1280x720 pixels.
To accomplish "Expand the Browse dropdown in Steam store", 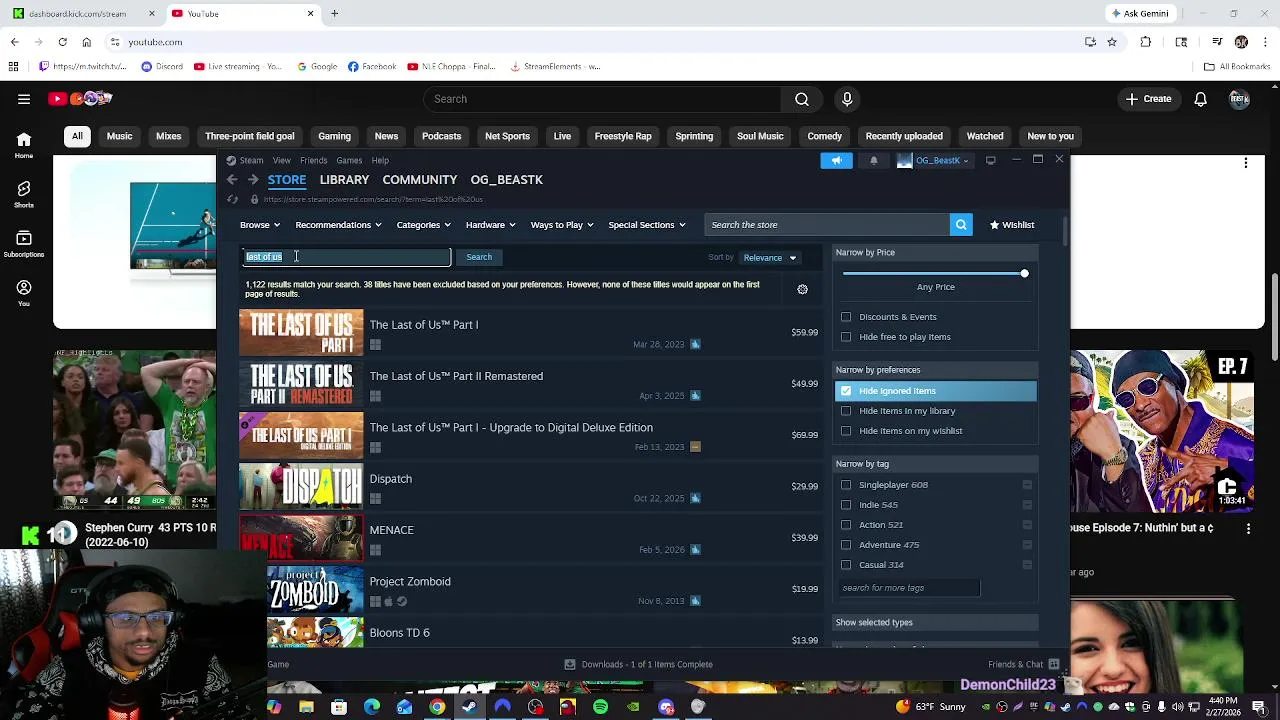I will pyautogui.click(x=260, y=225).
